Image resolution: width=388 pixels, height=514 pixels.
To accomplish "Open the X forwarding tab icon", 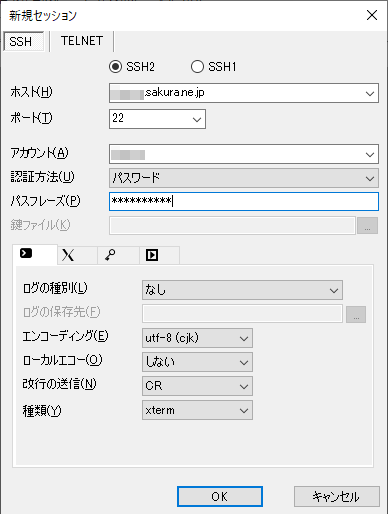I will (77, 256).
